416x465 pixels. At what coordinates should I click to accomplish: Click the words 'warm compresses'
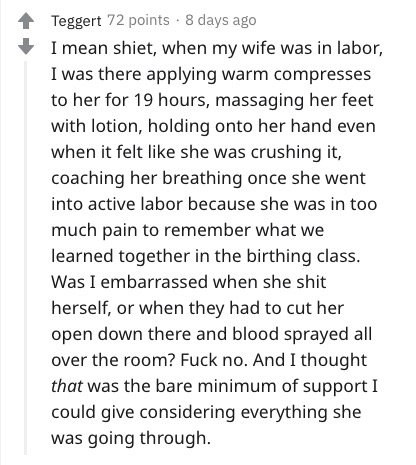pos(296,75)
